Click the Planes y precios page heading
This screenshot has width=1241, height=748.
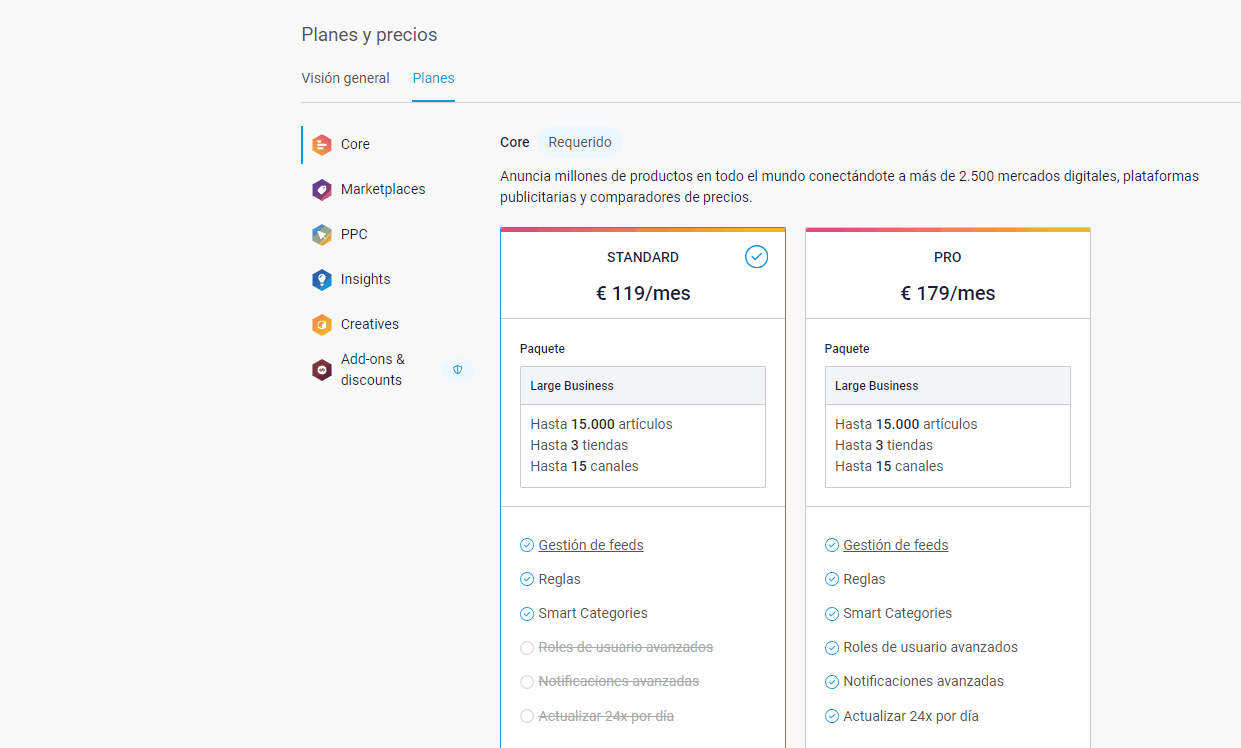point(369,35)
